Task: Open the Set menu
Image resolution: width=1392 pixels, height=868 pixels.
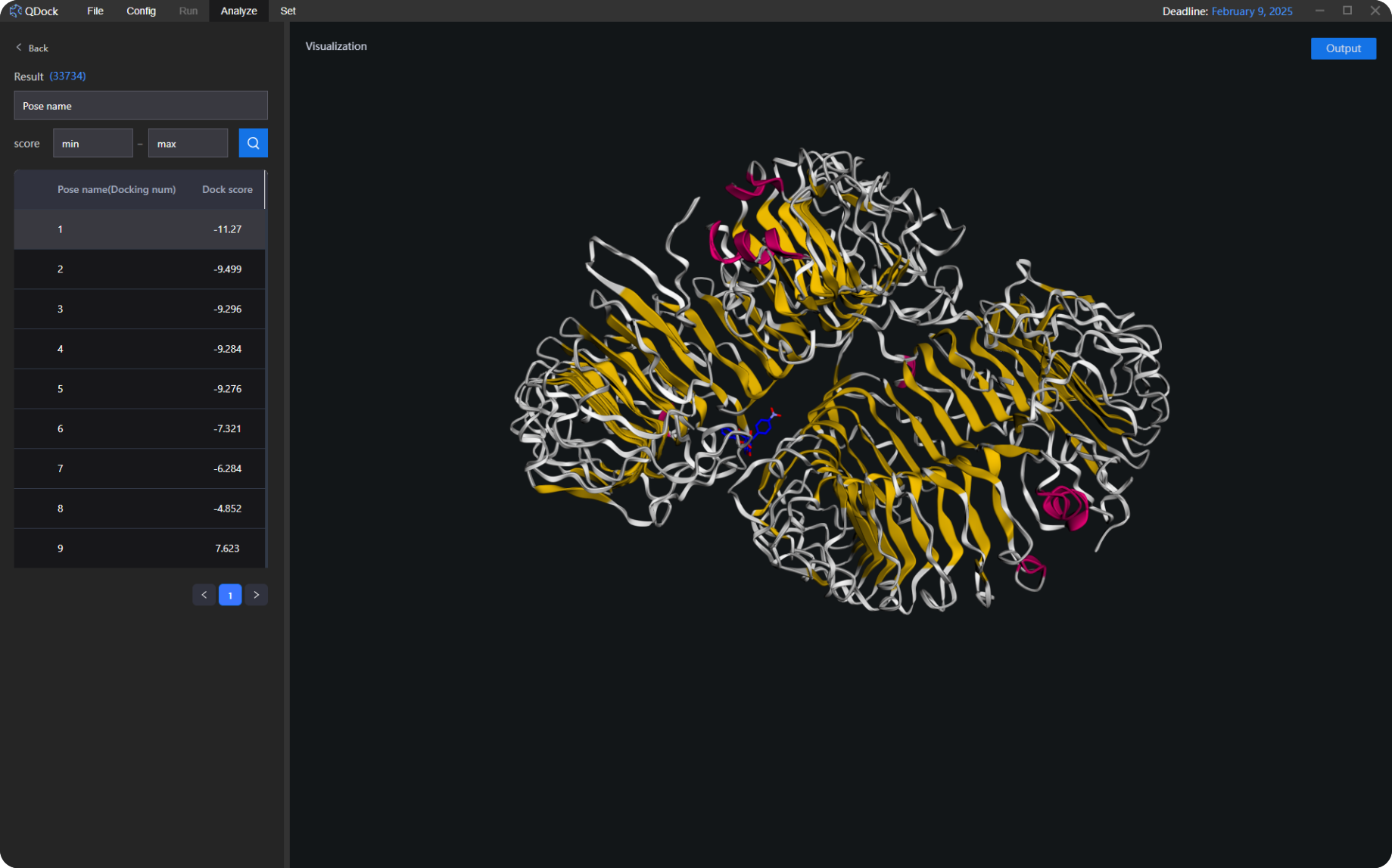Action: coord(288,11)
